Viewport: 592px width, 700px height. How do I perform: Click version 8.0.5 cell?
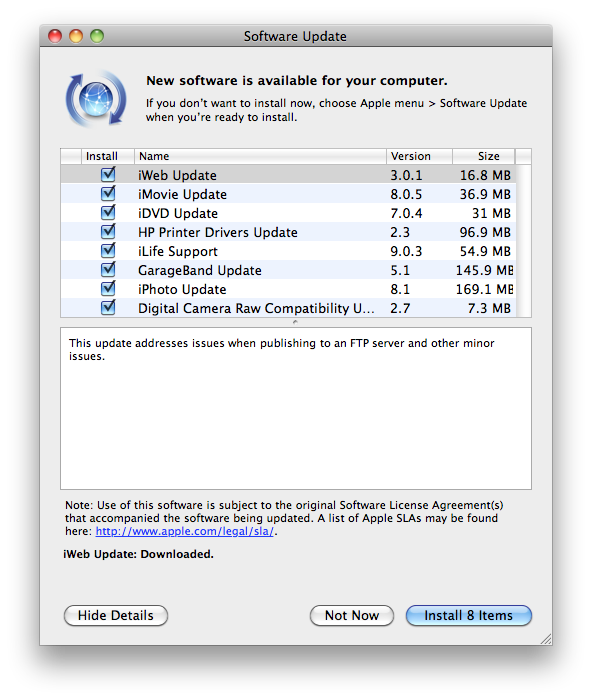pyautogui.click(x=406, y=194)
